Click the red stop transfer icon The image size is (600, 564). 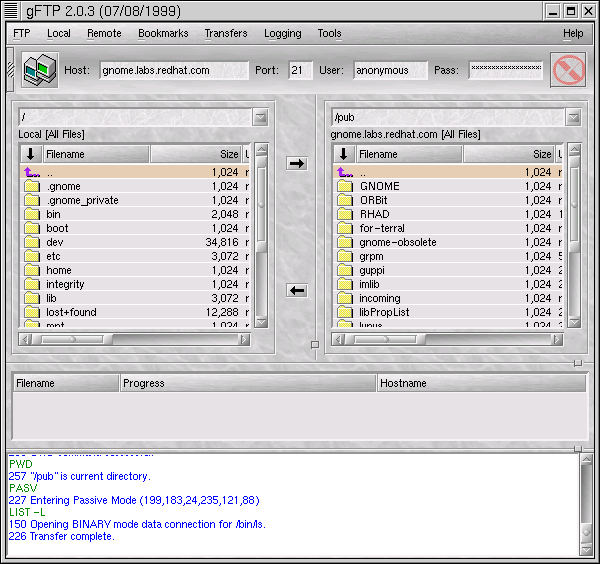tap(569, 70)
